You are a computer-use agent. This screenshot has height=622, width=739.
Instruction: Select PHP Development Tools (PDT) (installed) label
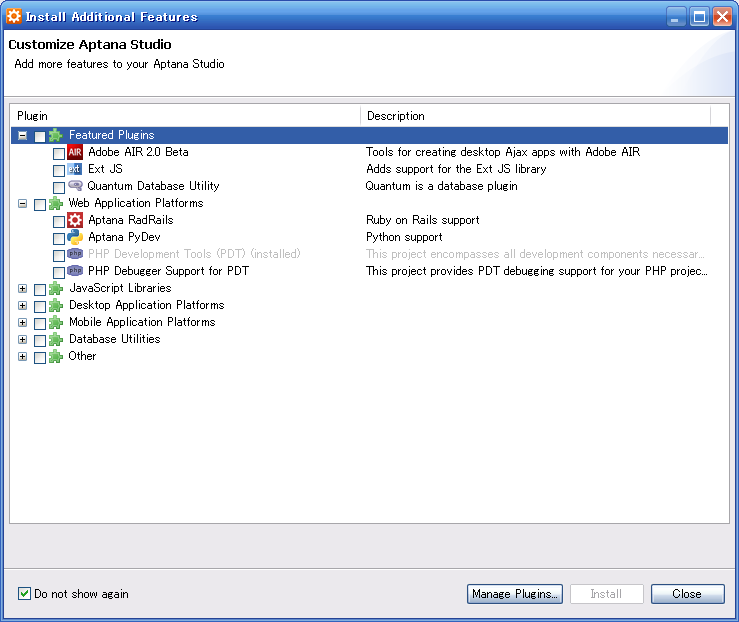[x=194, y=254]
